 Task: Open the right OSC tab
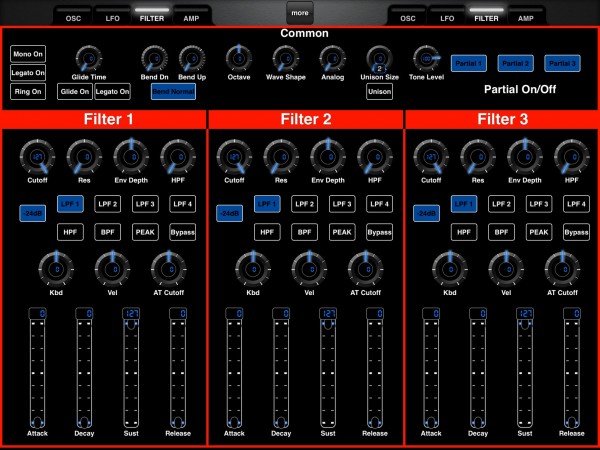[408, 16]
